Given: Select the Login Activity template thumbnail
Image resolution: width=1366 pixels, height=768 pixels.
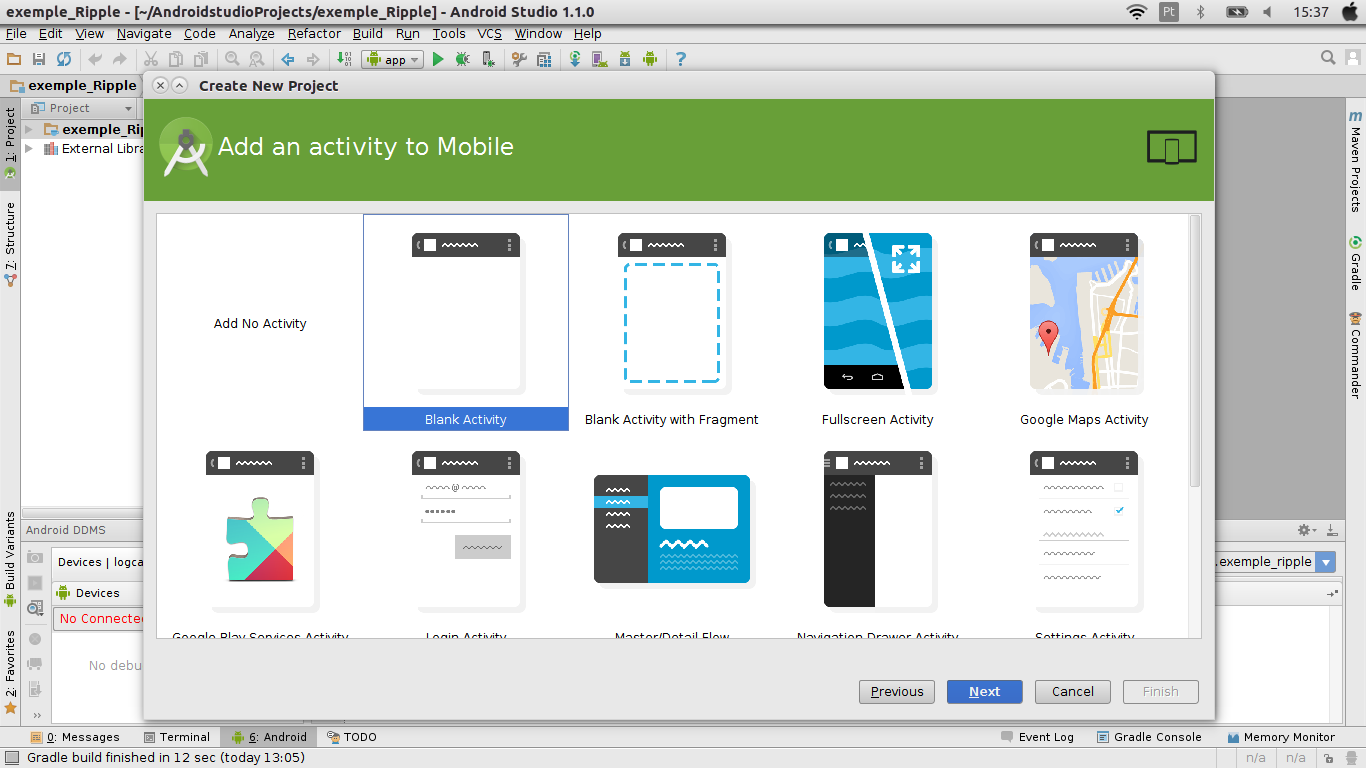Looking at the screenshot, I should (x=466, y=530).
